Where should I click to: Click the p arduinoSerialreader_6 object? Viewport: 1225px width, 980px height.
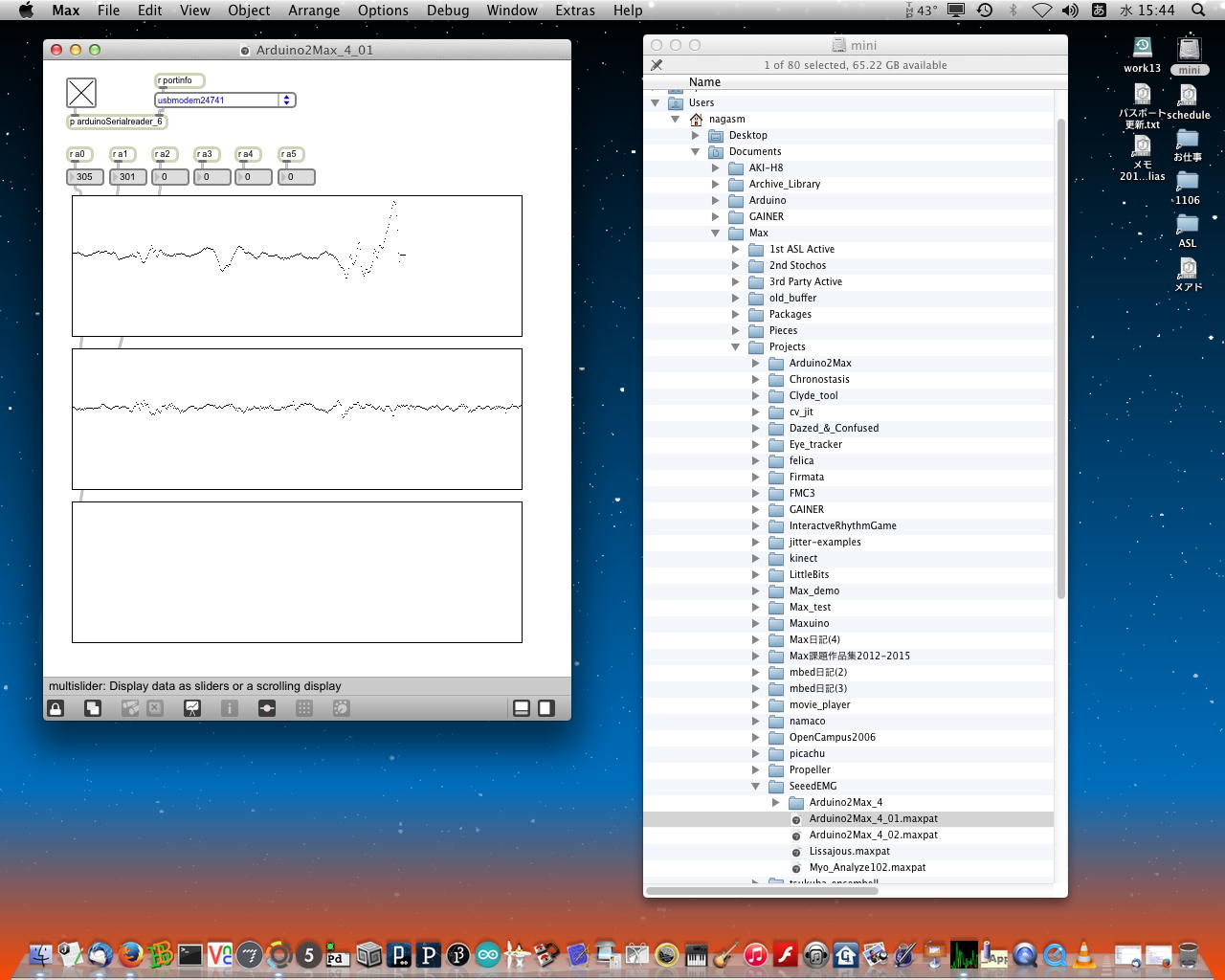(117, 122)
